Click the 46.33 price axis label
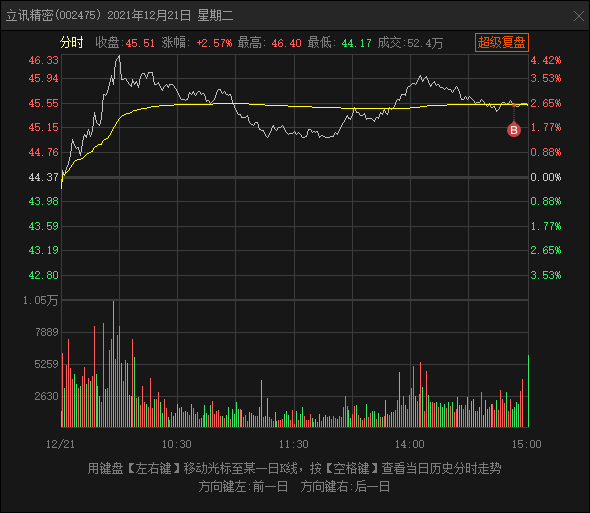 pyautogui.click(x=44, y=60)
